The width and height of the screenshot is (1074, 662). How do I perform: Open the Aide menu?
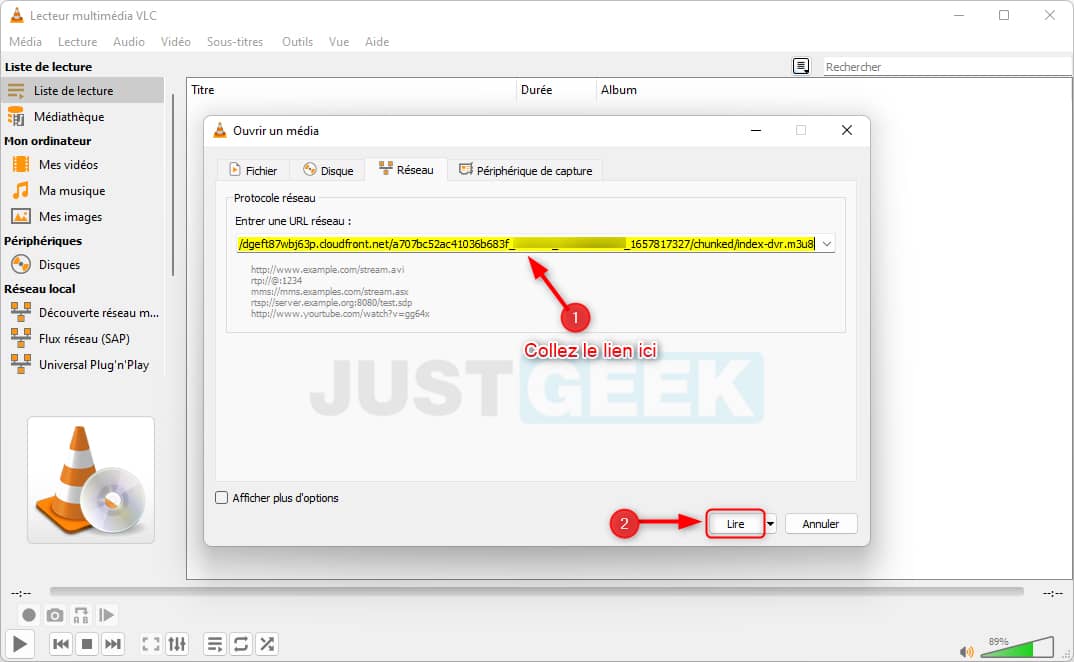377,42
